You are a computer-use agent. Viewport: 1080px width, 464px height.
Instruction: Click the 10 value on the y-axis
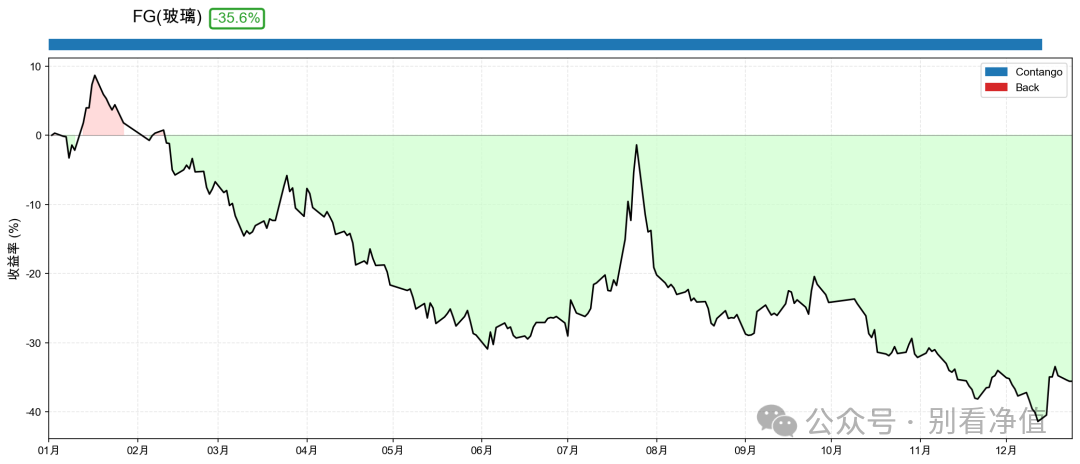point(35,67)
